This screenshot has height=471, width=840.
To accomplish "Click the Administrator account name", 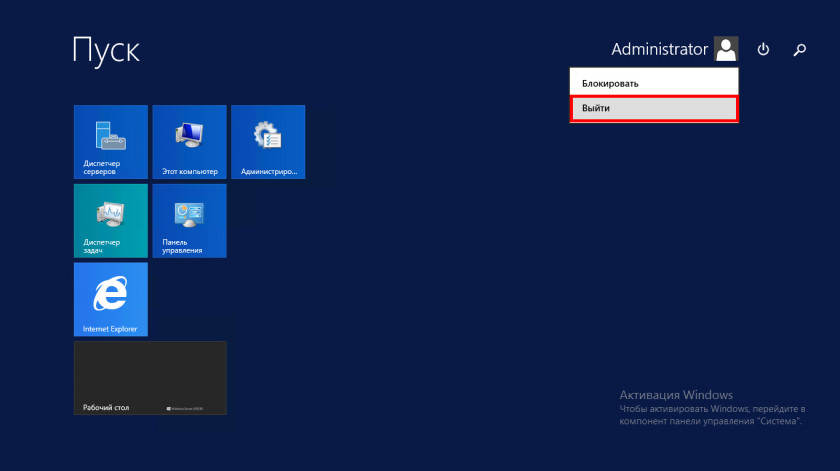I will (659, 49).
